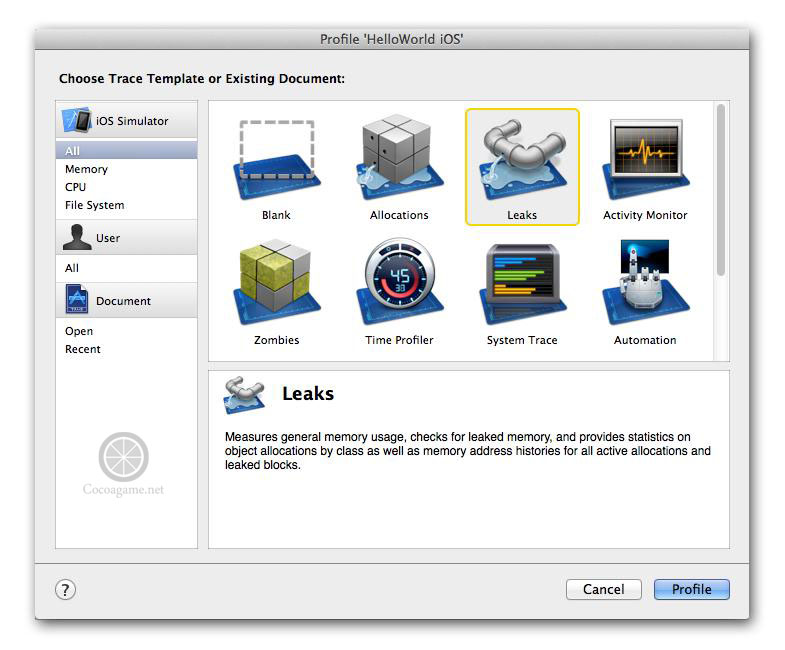Select All under User section

tap(126, 268)
